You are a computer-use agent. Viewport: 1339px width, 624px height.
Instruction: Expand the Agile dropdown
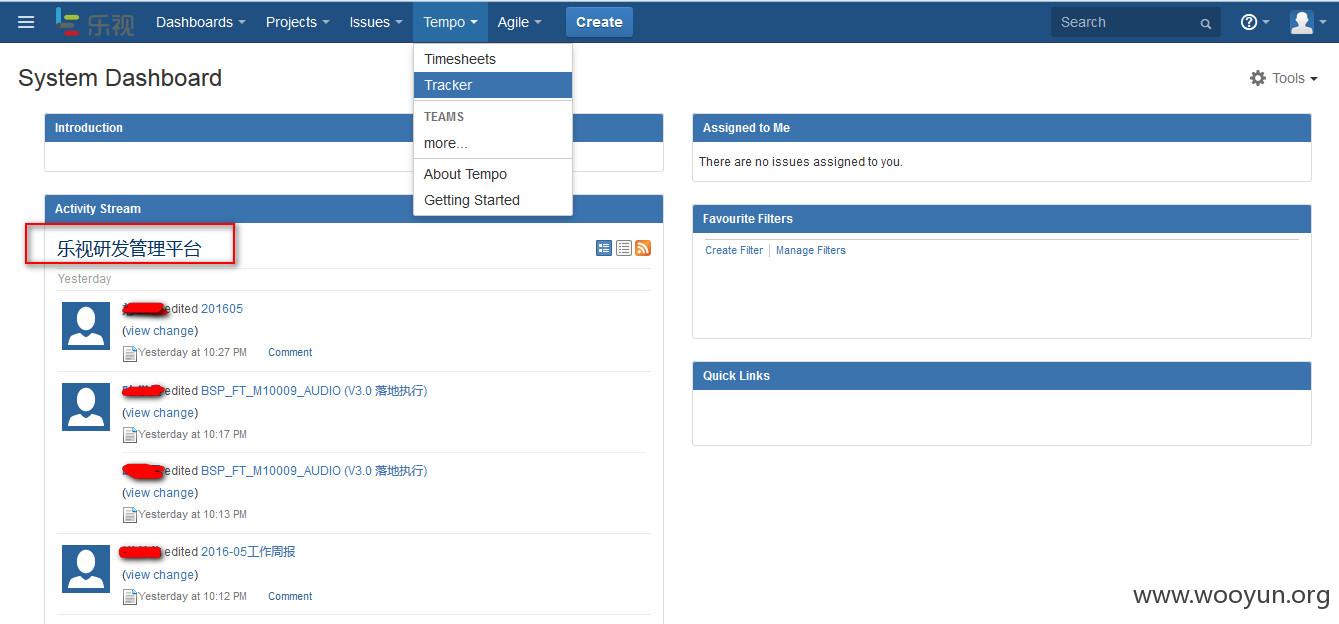[519, 22]
